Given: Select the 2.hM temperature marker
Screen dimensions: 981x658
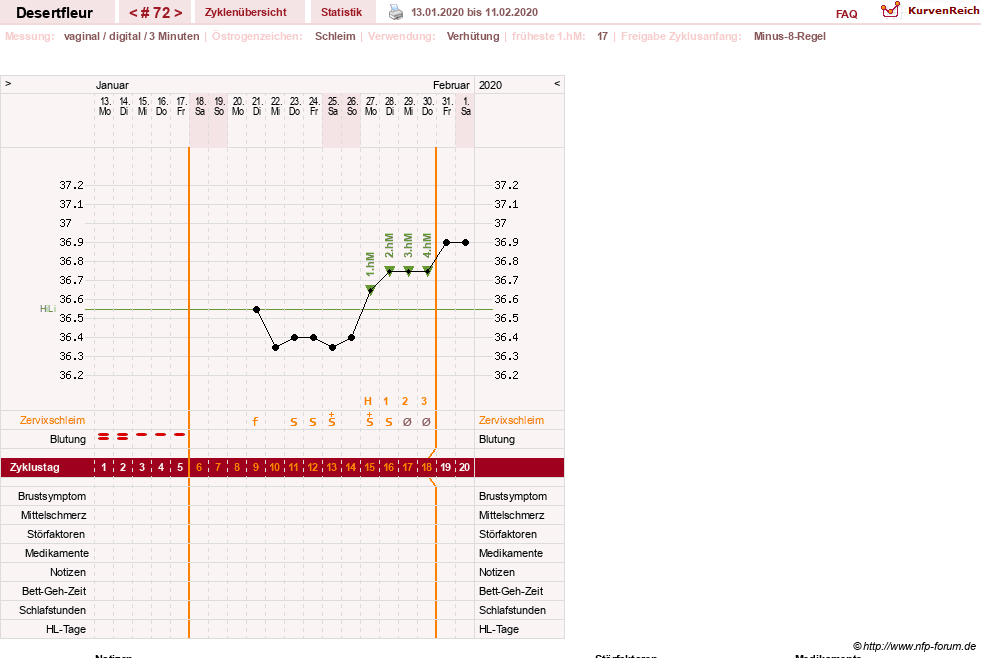Looking at the screenshot, I should 389,270.
